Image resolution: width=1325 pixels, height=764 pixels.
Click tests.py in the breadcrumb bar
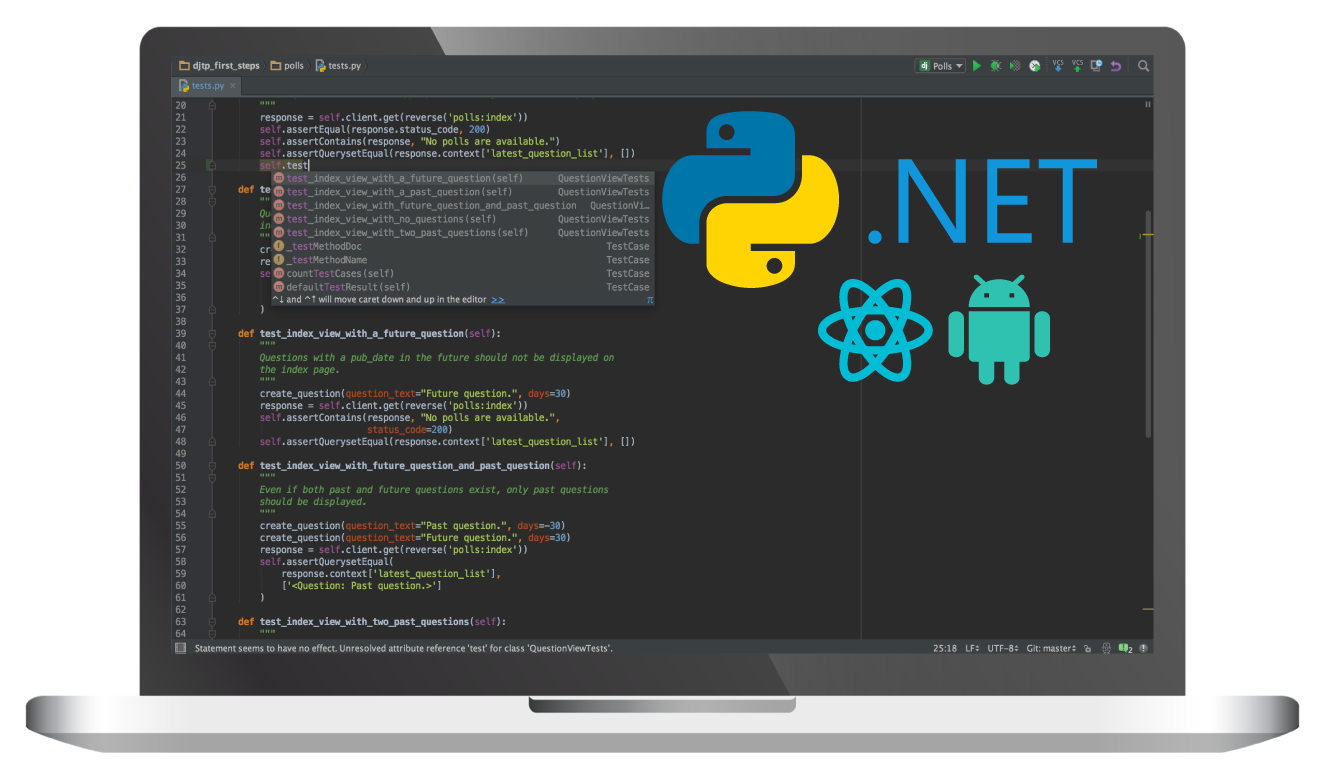click(338, 66)
